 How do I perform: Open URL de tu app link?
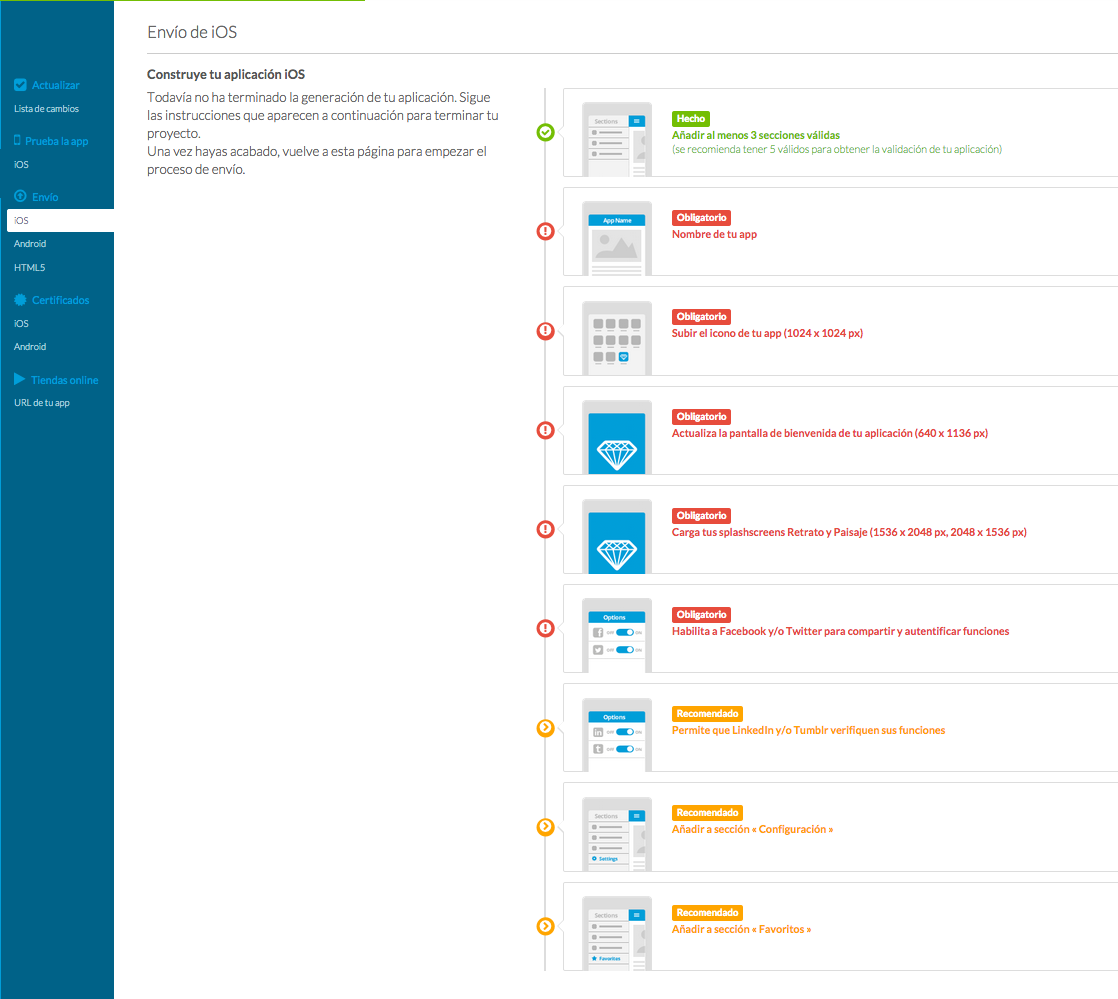click(x=41, y=403)
